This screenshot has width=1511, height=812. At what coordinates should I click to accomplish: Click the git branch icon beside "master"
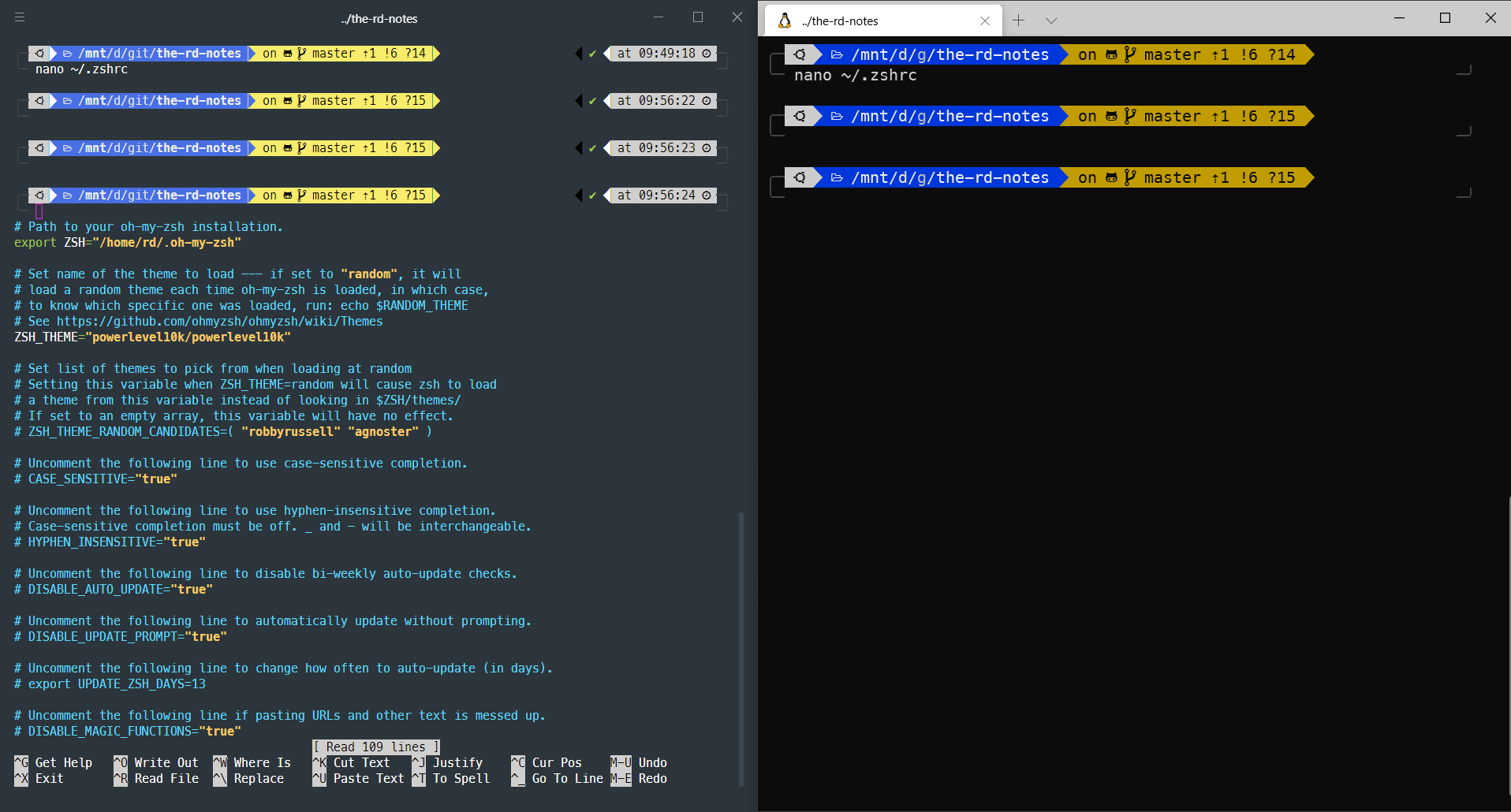coord(1131,54)
